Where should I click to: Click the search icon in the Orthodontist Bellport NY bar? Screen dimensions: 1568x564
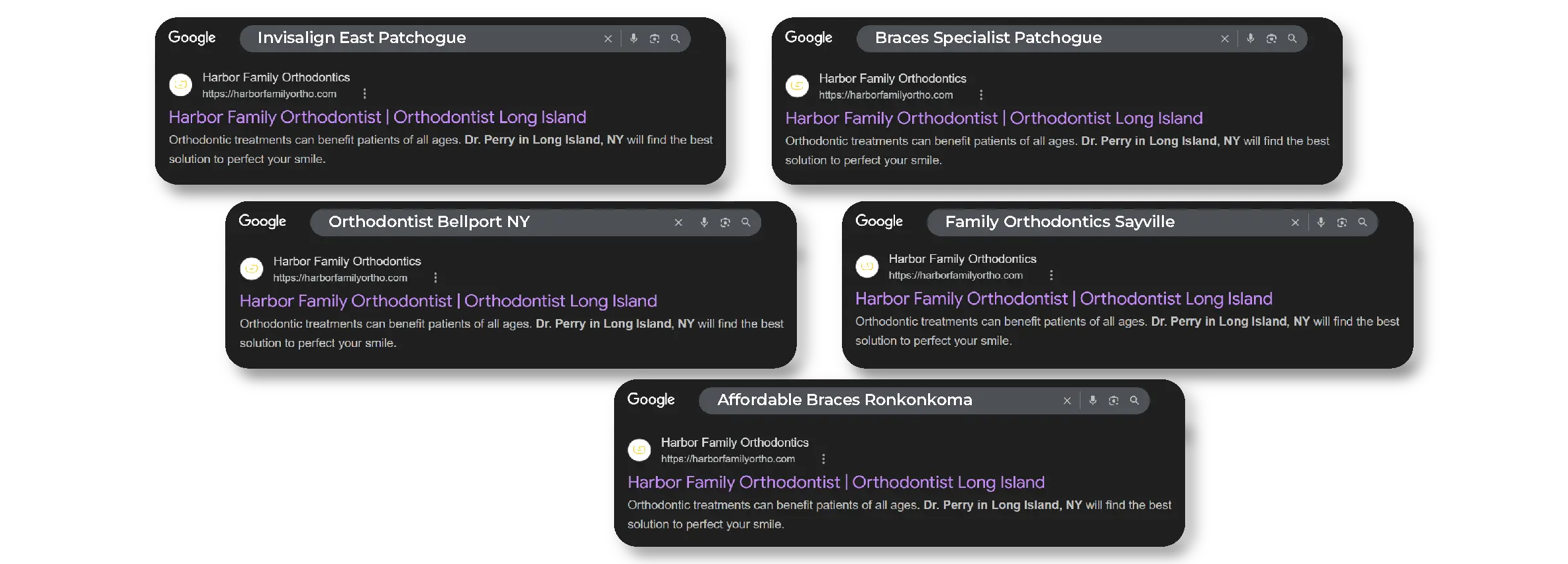click(x=745, y=222)
